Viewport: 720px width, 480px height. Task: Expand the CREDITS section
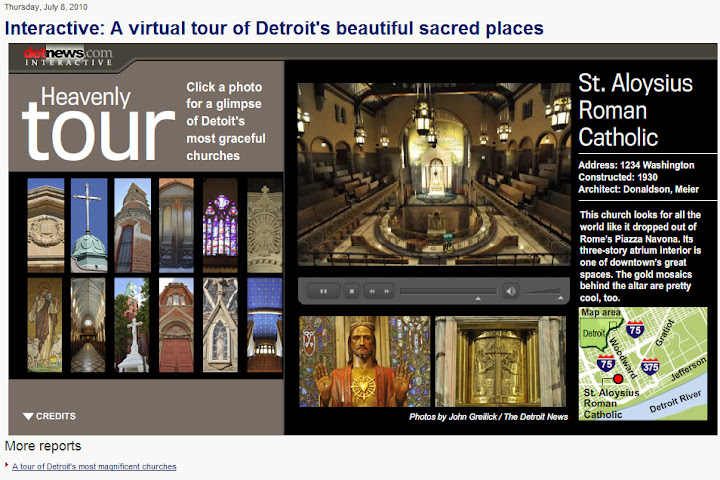49,416
